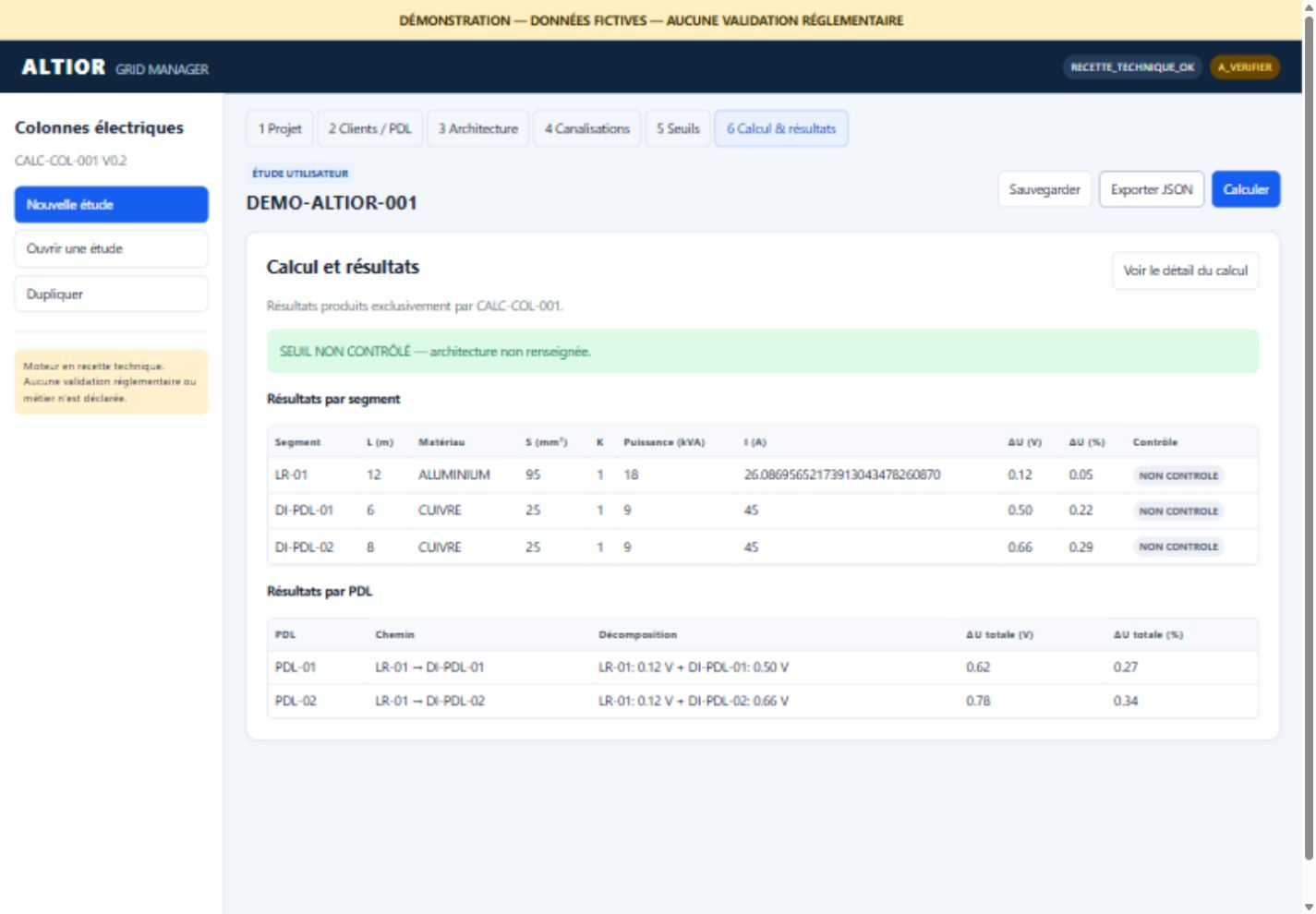
Task: Click the Moteur en recette technique notice
Action: tap(112, 382)
